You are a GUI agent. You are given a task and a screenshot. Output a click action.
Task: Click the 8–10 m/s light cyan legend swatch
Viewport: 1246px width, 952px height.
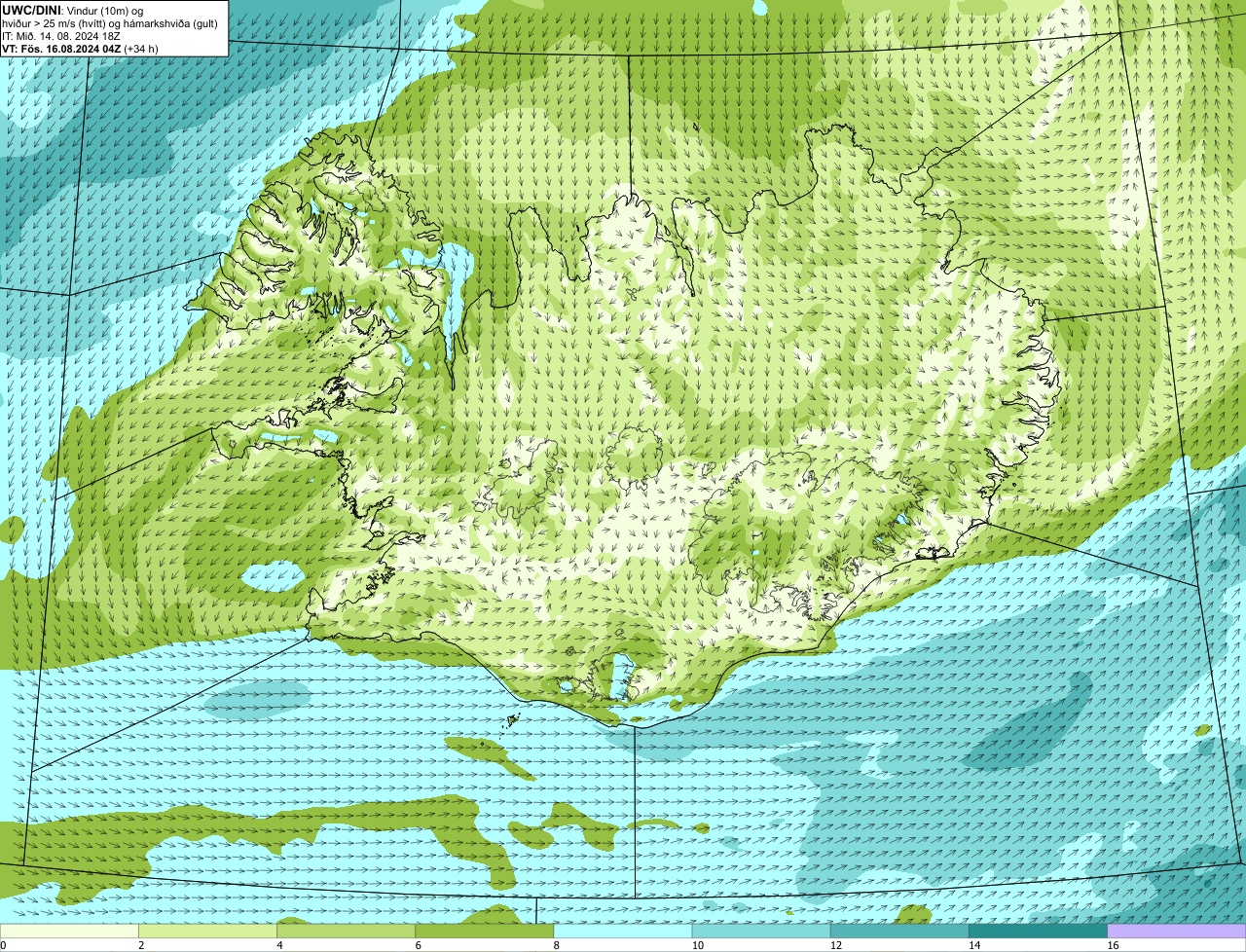623,931
